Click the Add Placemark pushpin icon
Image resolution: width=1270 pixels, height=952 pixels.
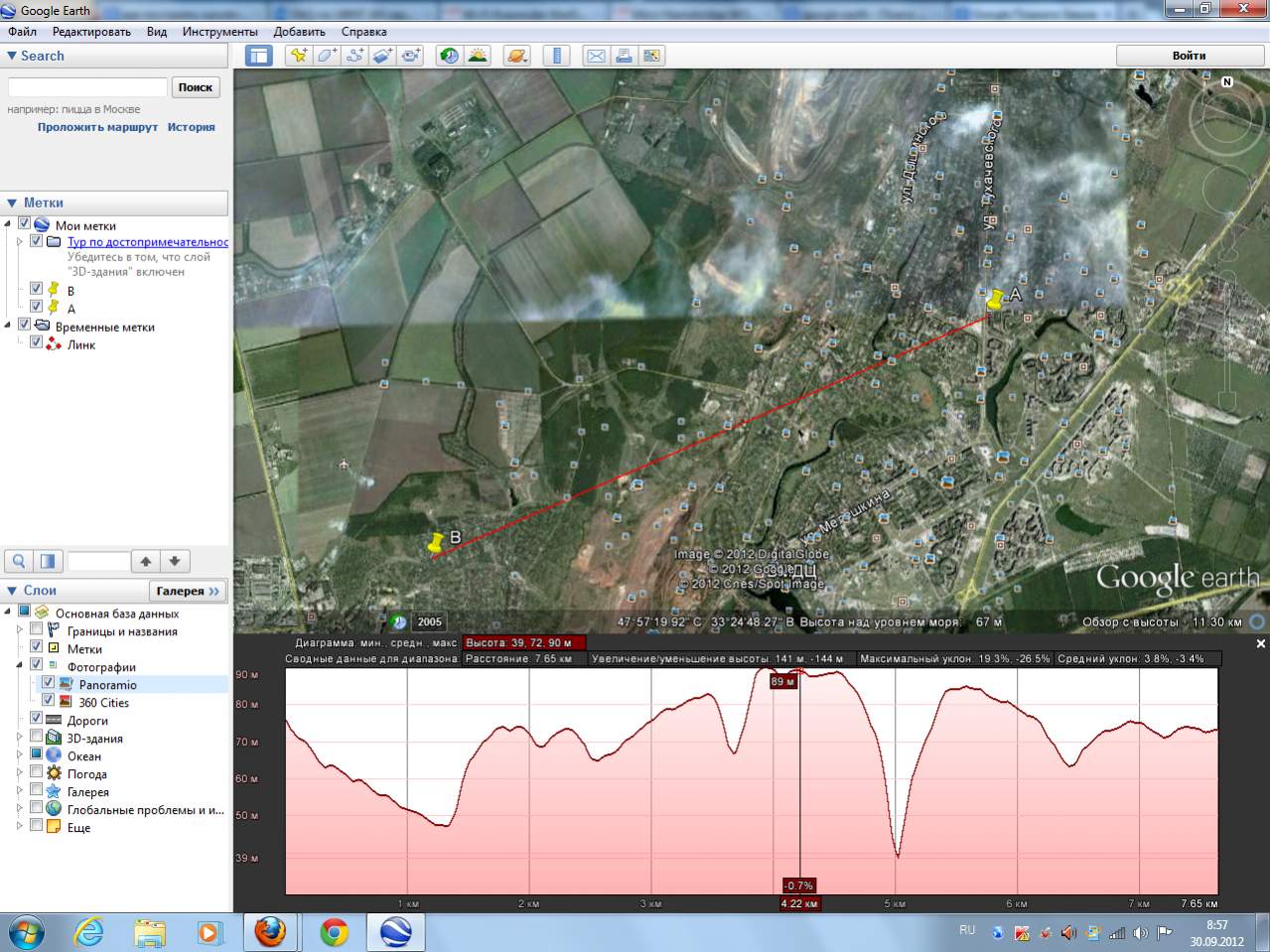click(298, 56)
